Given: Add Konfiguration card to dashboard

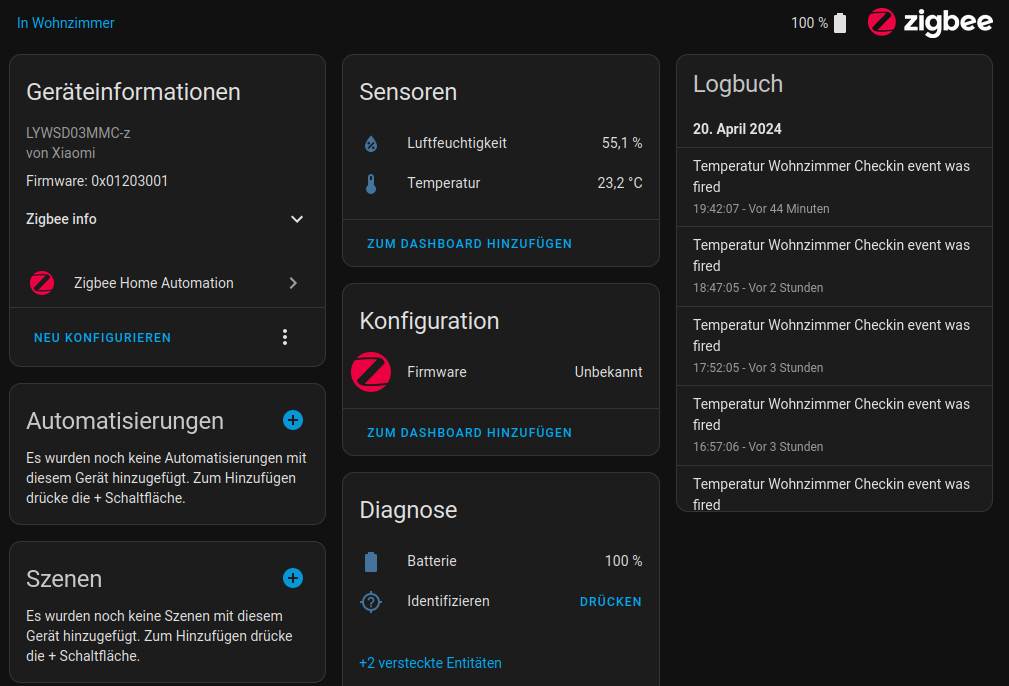Looking at the screenshot, I should pos(469,433).
